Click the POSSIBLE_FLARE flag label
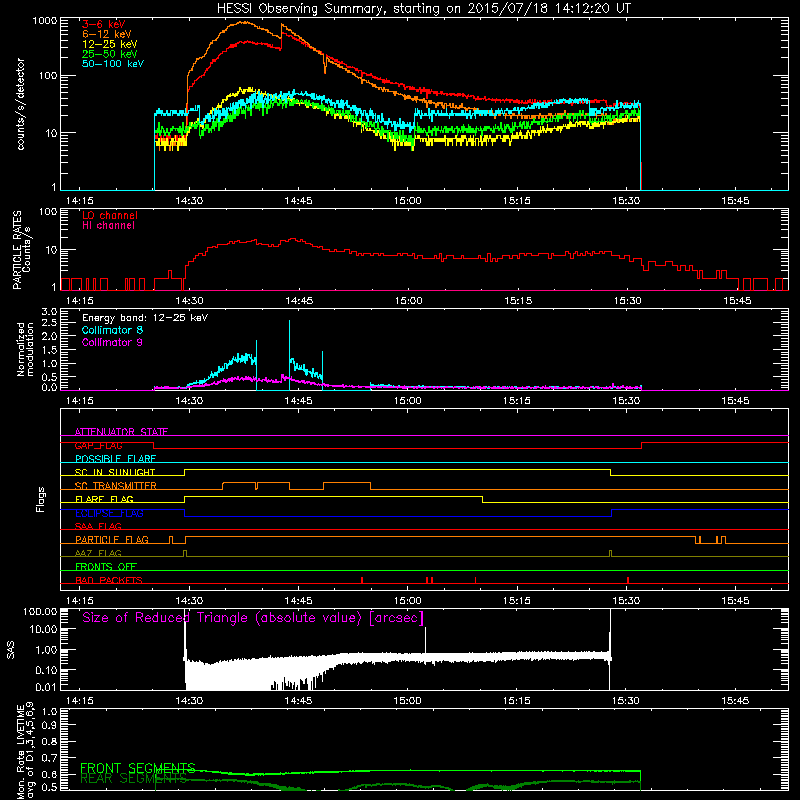Viewport: 800px width, 800px height. click(115, 459)
